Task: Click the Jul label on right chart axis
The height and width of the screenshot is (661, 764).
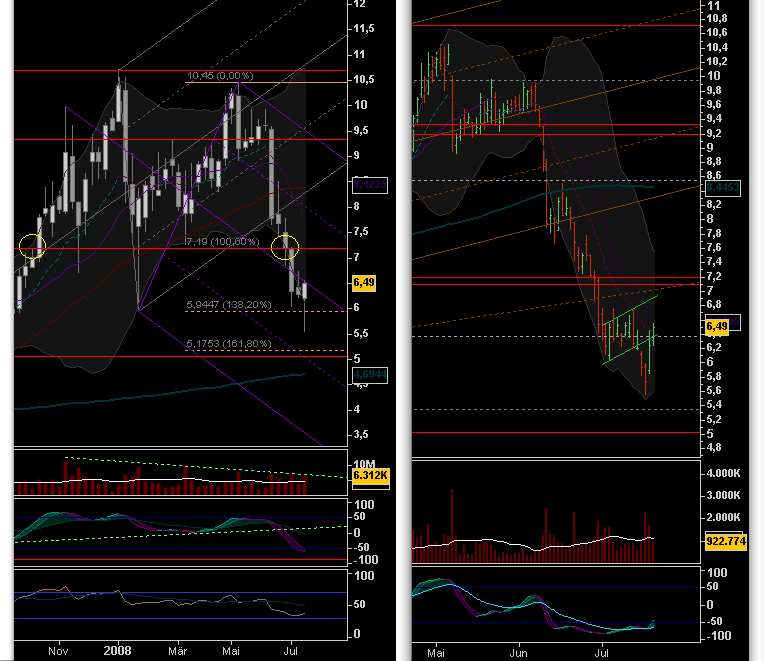Action: pos(602,653)
